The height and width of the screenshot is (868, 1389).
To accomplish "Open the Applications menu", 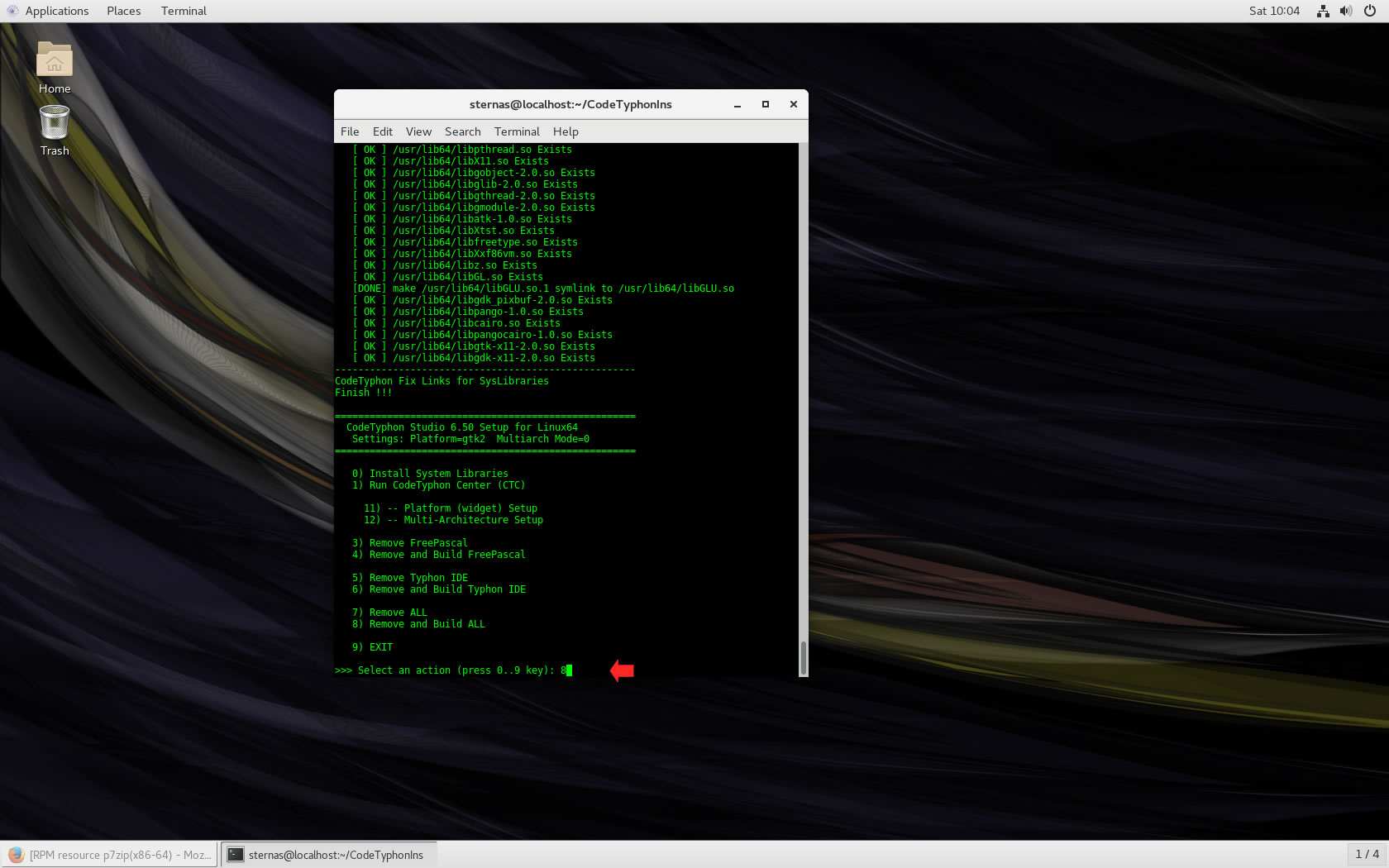I will click(57, 11).
